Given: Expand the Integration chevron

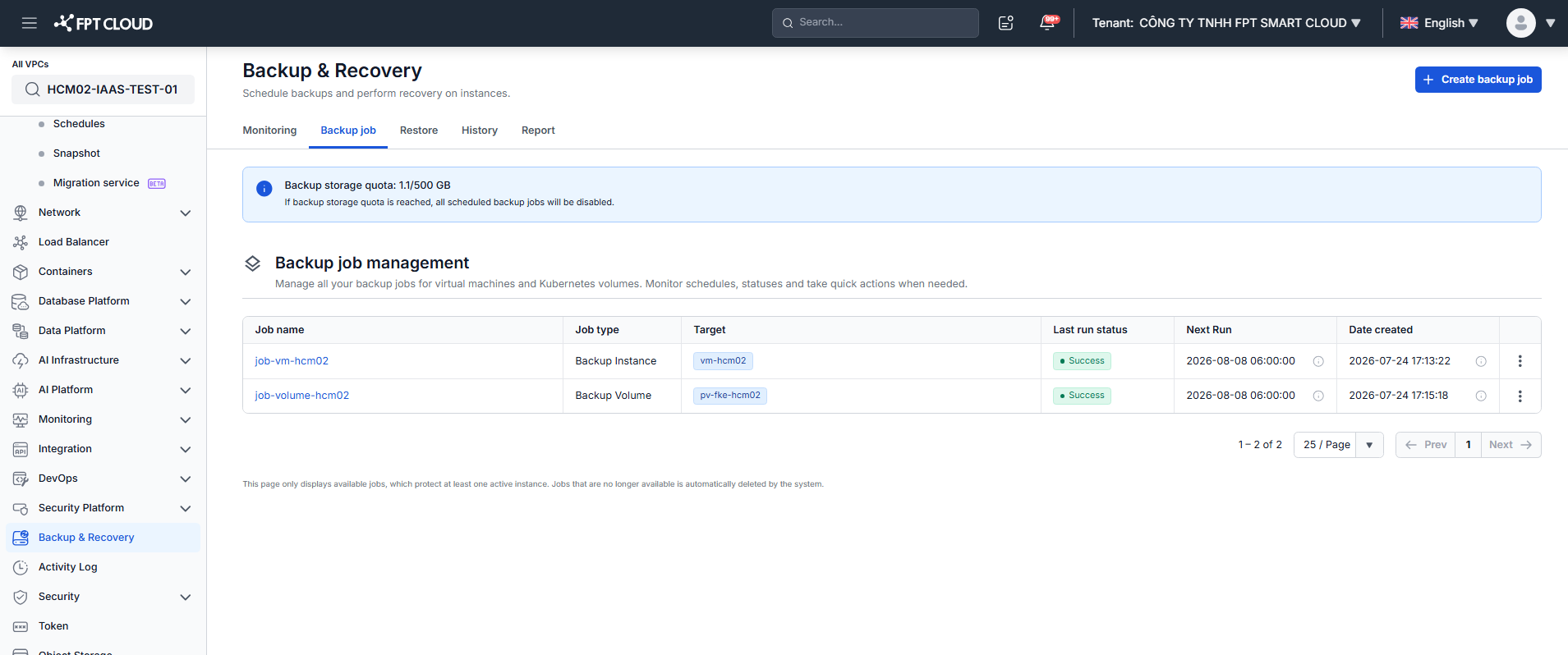Looking at the screenshot, I should coord(186,449).
